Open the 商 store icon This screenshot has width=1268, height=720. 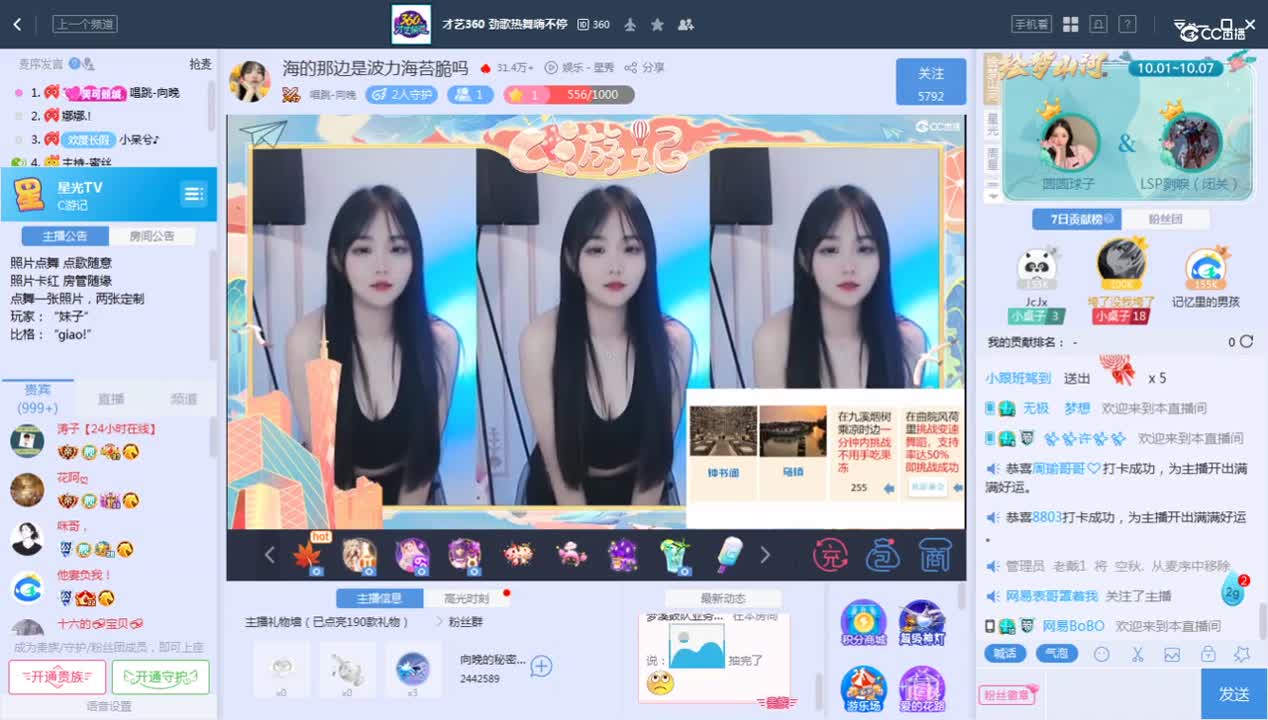[934, 555]
